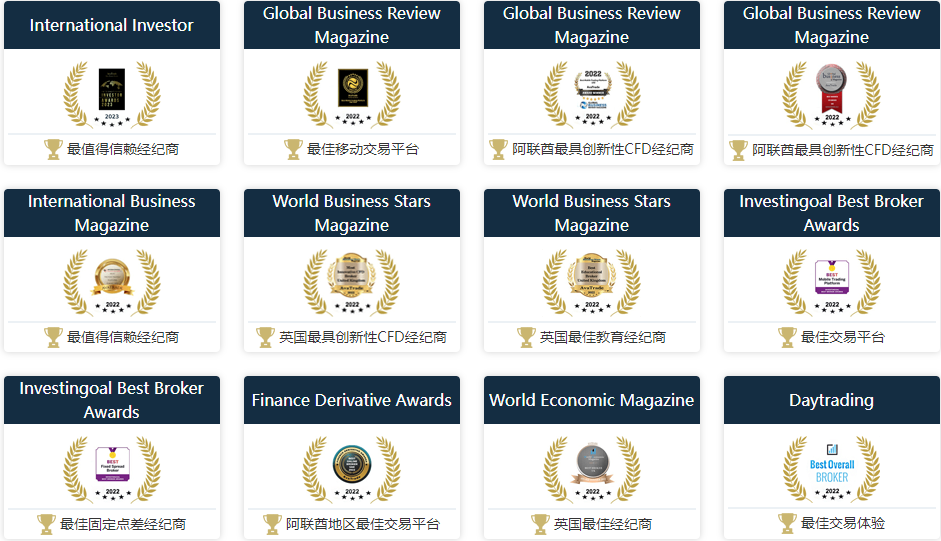Click 最值得信赖经纪商 under International Business Magazine
941x541 pixels.
pyautogui.click(x=123, y=337)
